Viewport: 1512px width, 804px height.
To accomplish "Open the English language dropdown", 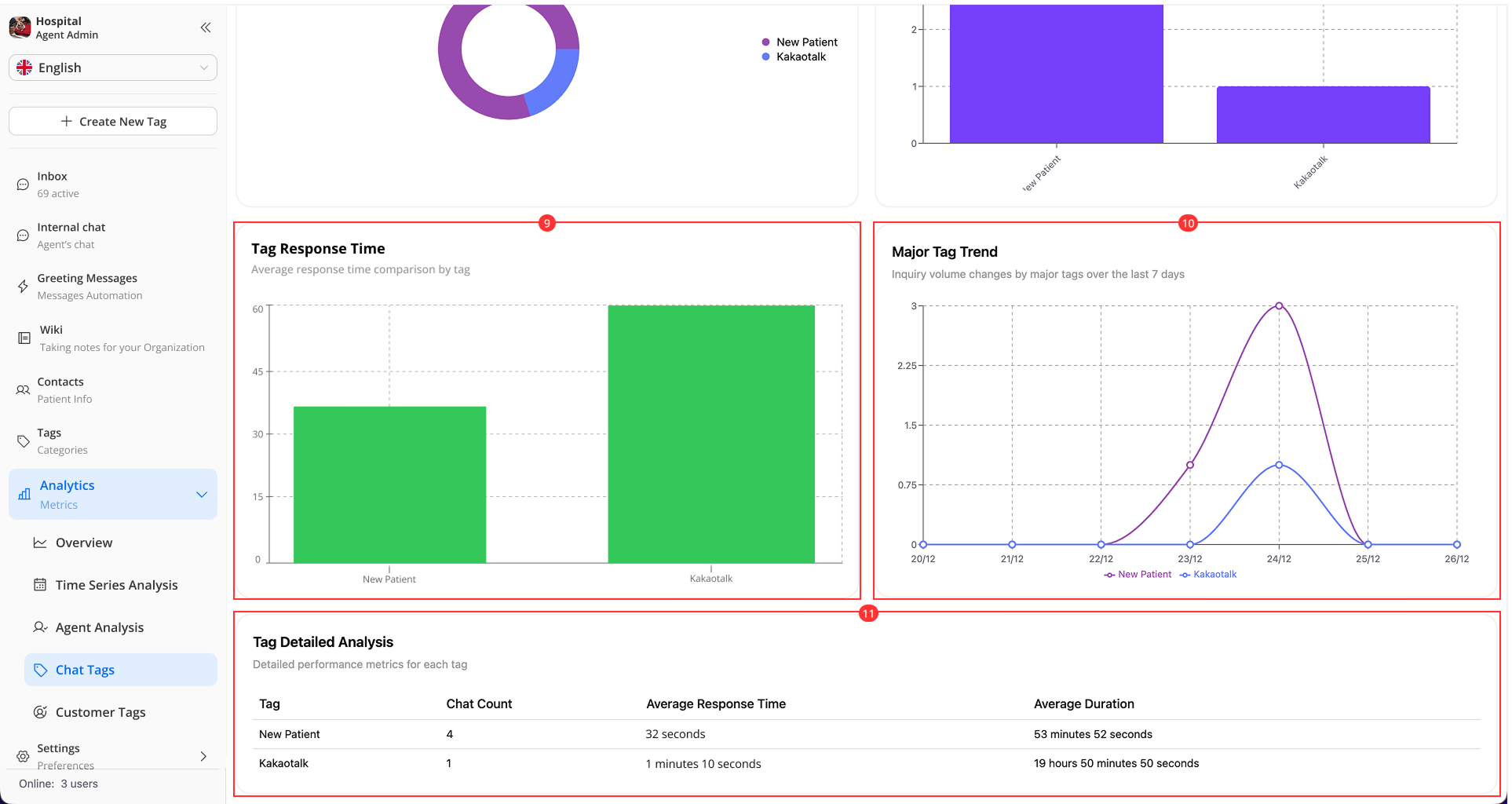I will pos(112,68).
